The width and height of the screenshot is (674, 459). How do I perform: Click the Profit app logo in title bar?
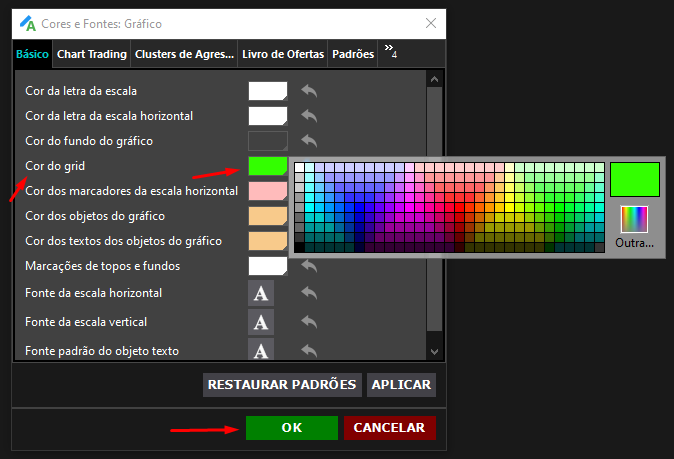click(x=28, y=23)
